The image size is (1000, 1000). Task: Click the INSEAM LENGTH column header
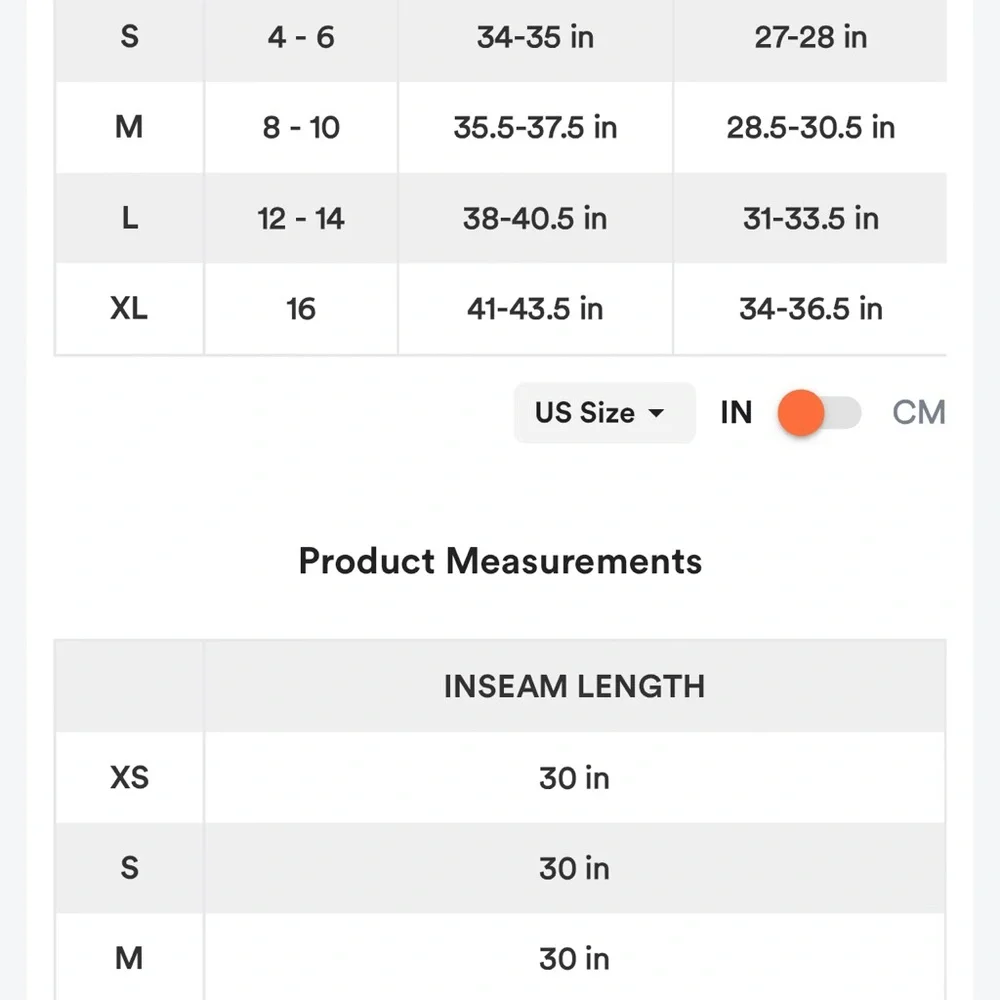[x=575, y=686]
